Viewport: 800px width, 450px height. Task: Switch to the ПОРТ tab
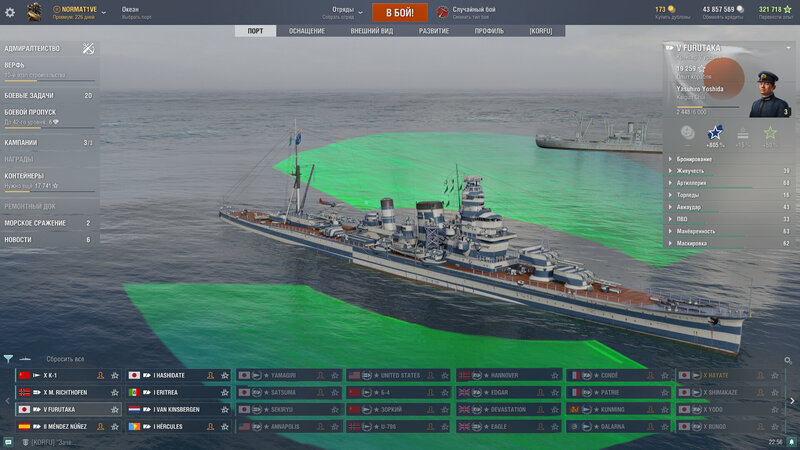(x=256, y=31)
